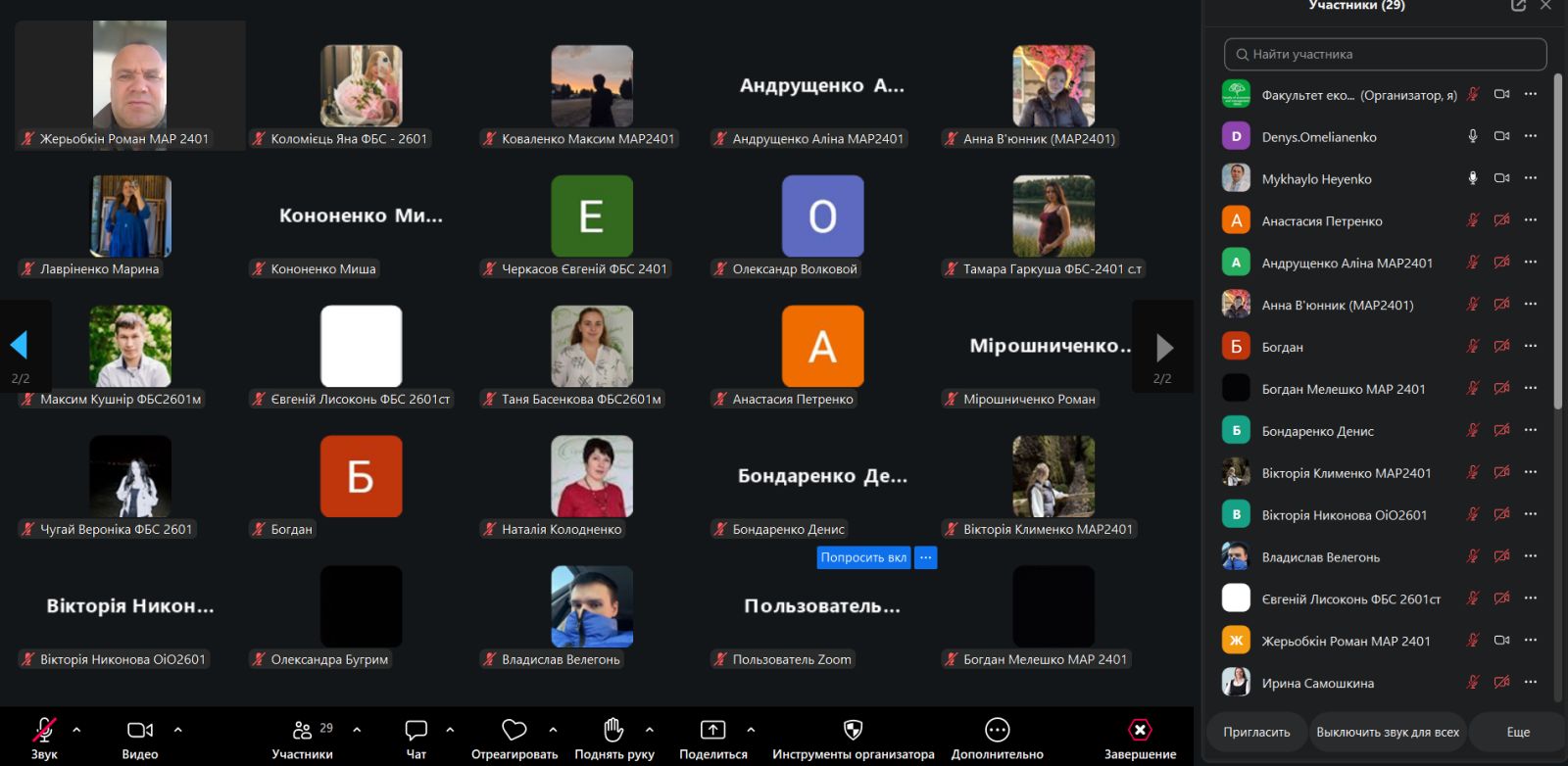
Task: Open the Дополнительно more options icon
Action: click(x=997, y=730)
